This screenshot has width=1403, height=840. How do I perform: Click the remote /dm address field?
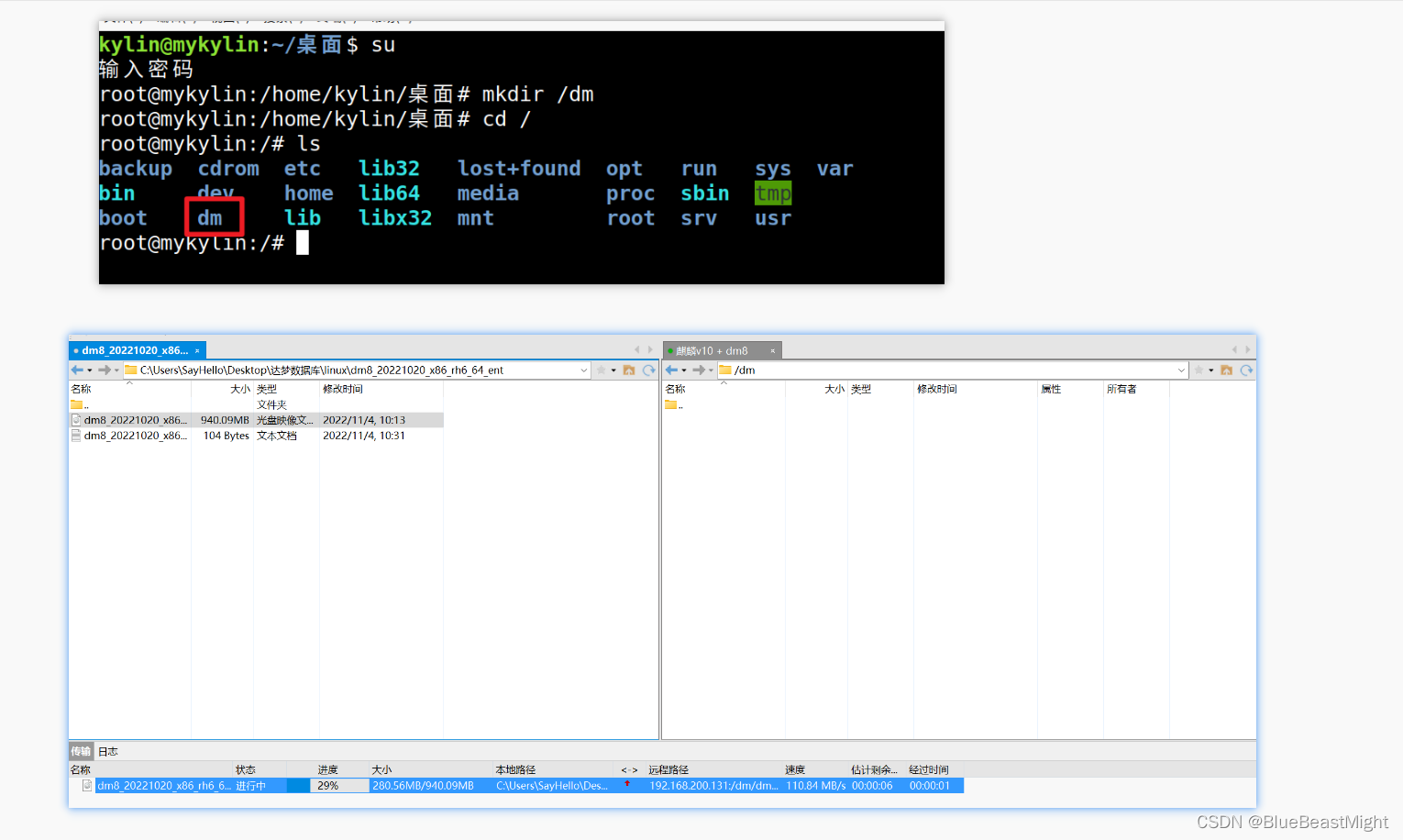[953, 370]
